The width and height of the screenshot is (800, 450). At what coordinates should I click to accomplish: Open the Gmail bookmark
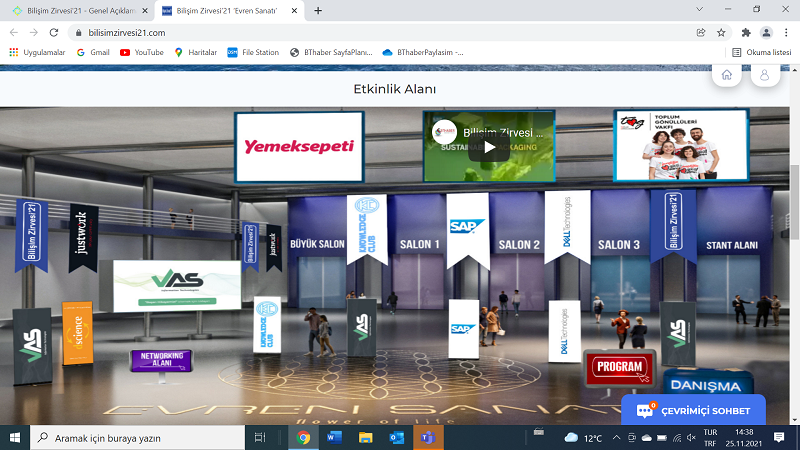93,52
